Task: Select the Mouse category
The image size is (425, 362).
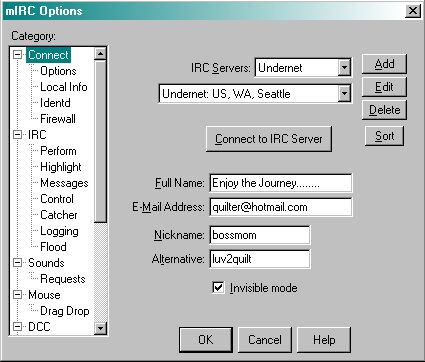Action: (x=44, y=295)
